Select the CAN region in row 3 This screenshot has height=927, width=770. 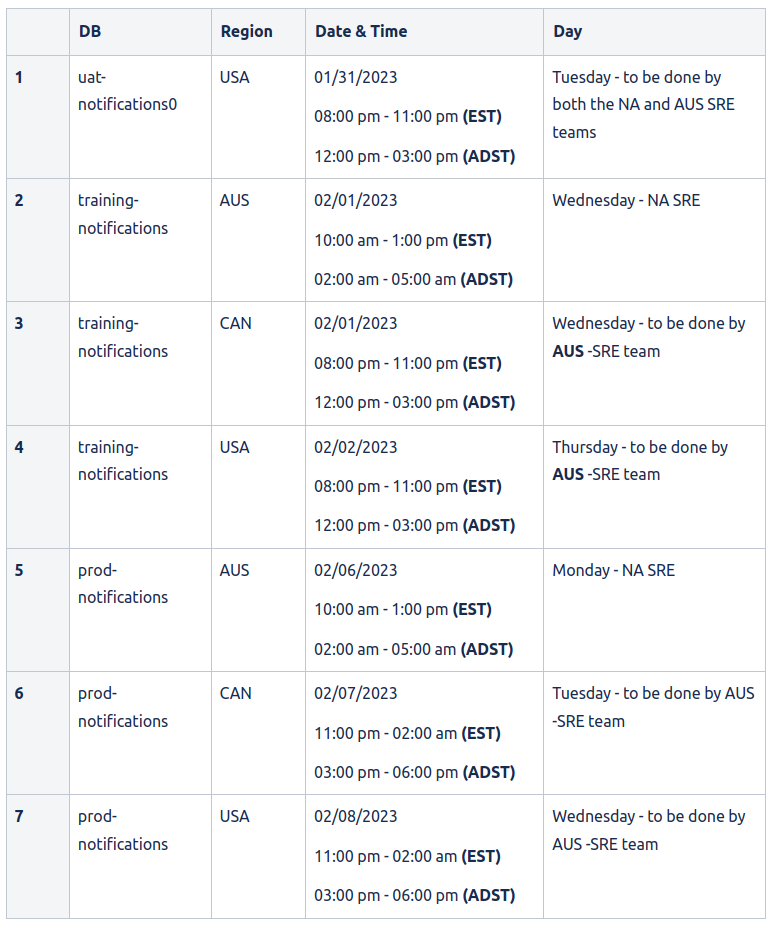pos(236,323)
